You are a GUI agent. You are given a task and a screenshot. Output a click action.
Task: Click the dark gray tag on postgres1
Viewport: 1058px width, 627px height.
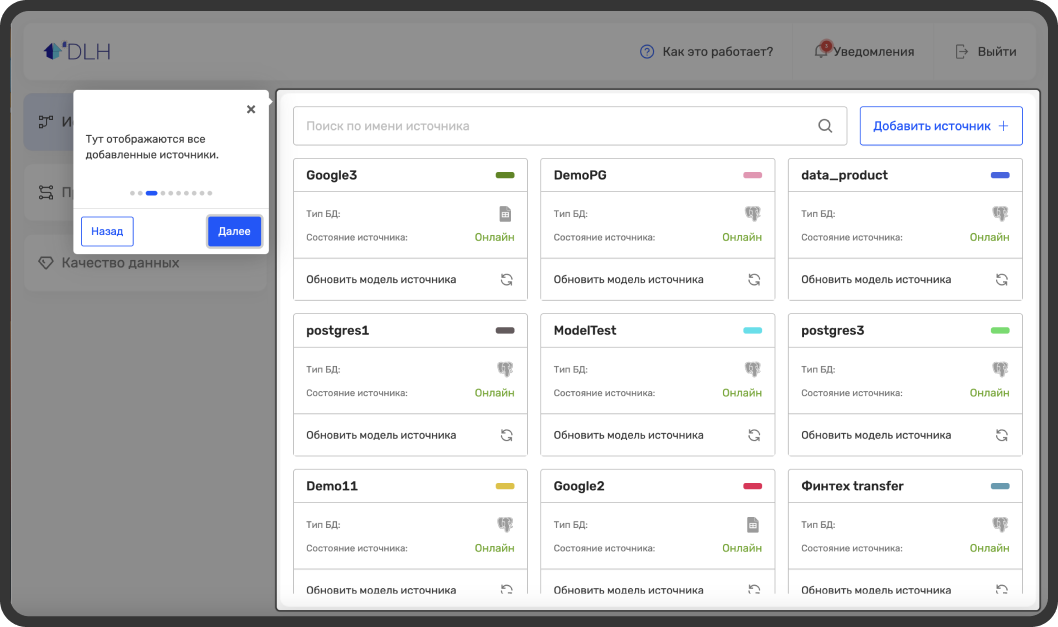[505, 331]
